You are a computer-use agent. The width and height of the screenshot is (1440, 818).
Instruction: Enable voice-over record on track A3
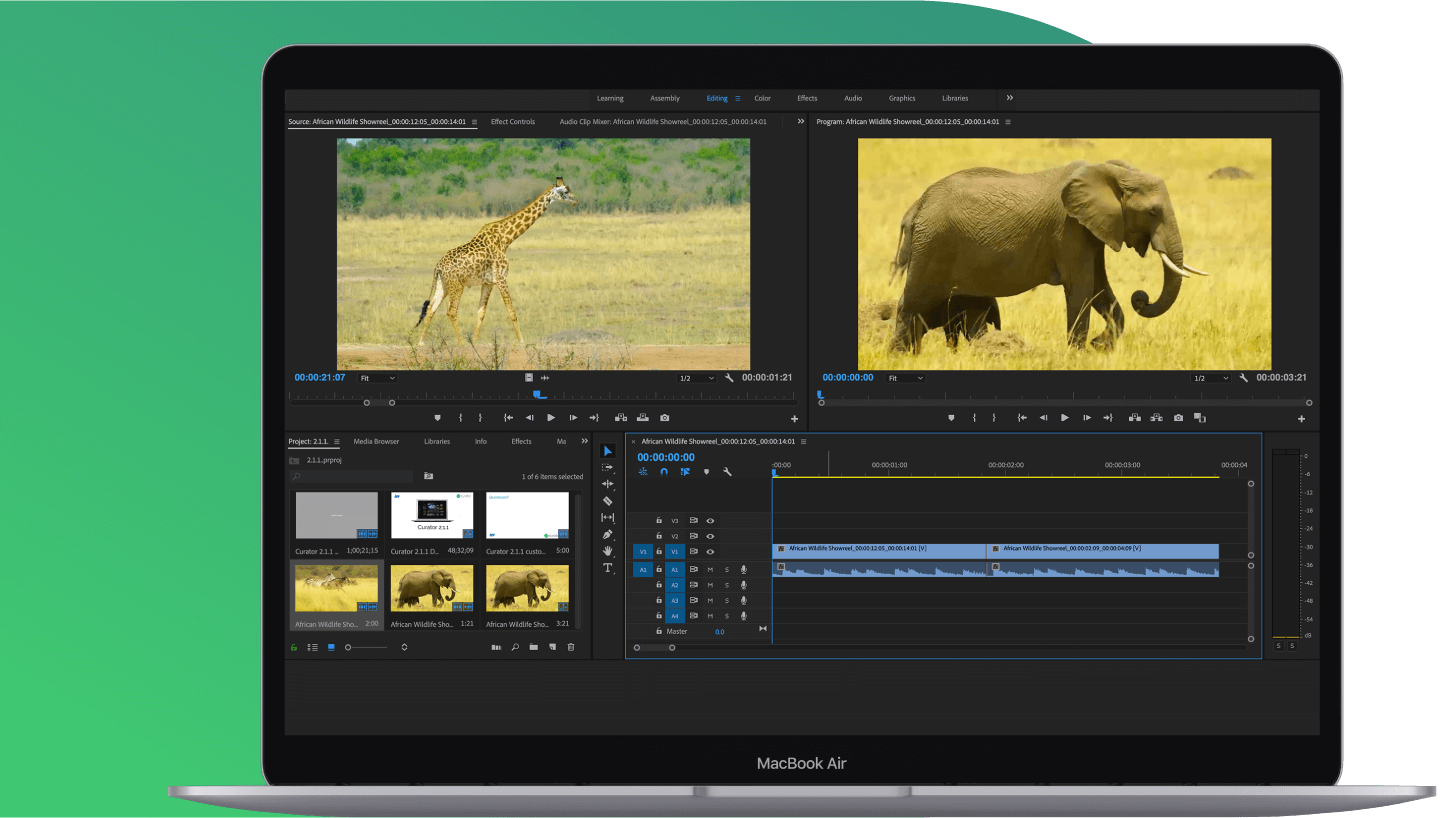click(743, 600)
